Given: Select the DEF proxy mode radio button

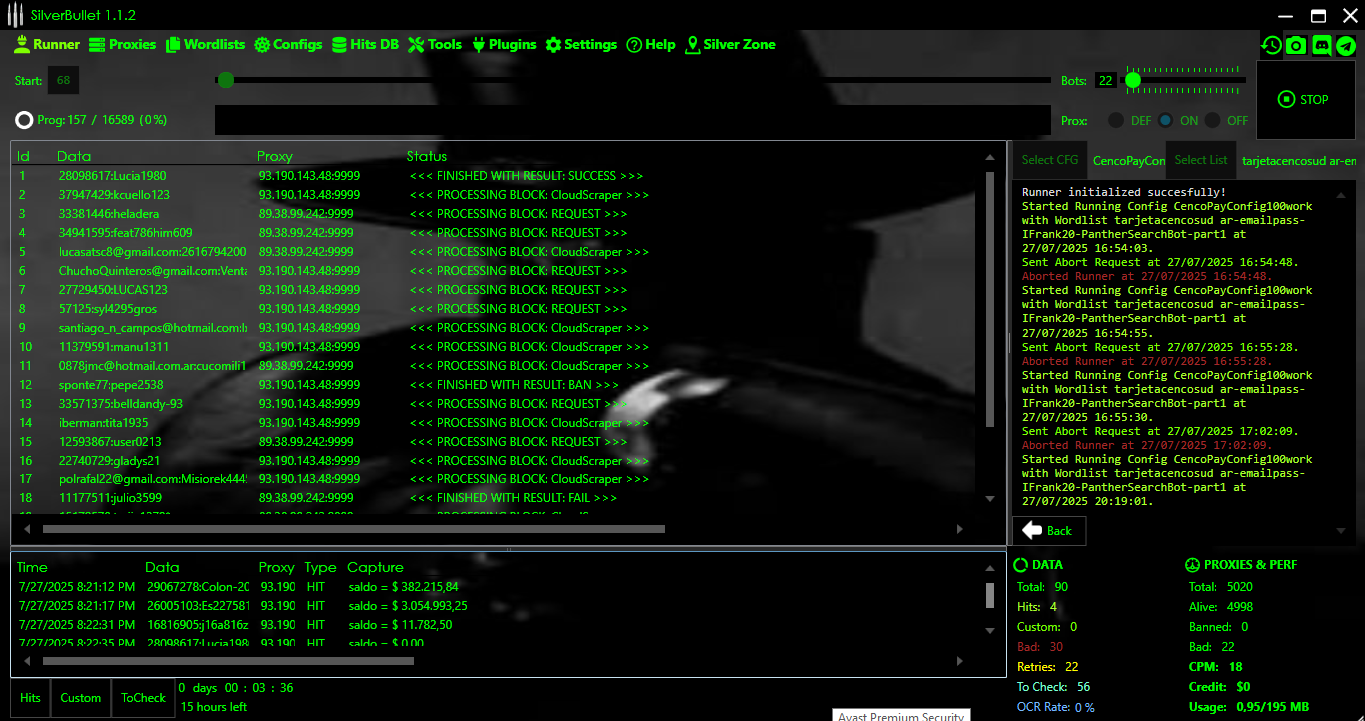Looking at the screenshot, I should tap(1115, 120).
